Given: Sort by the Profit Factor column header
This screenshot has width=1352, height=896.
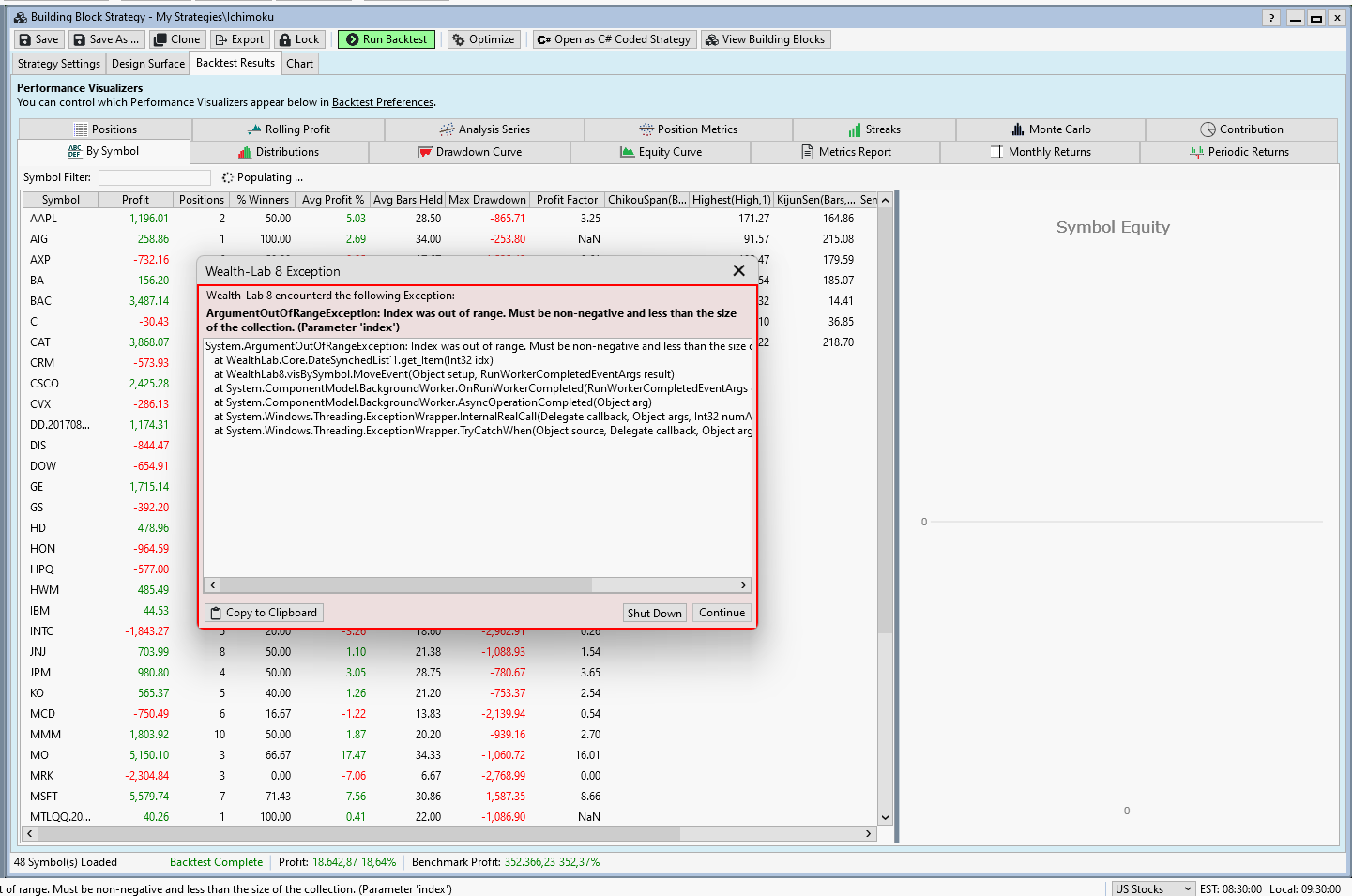Looking at the screenshot, I should pos(567,200).
